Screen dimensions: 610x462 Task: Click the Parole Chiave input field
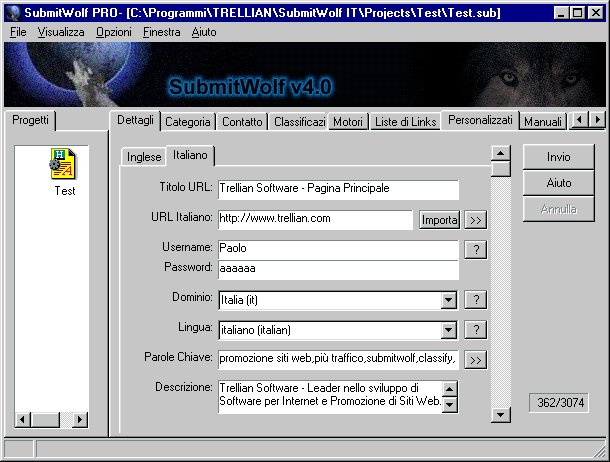338,360
